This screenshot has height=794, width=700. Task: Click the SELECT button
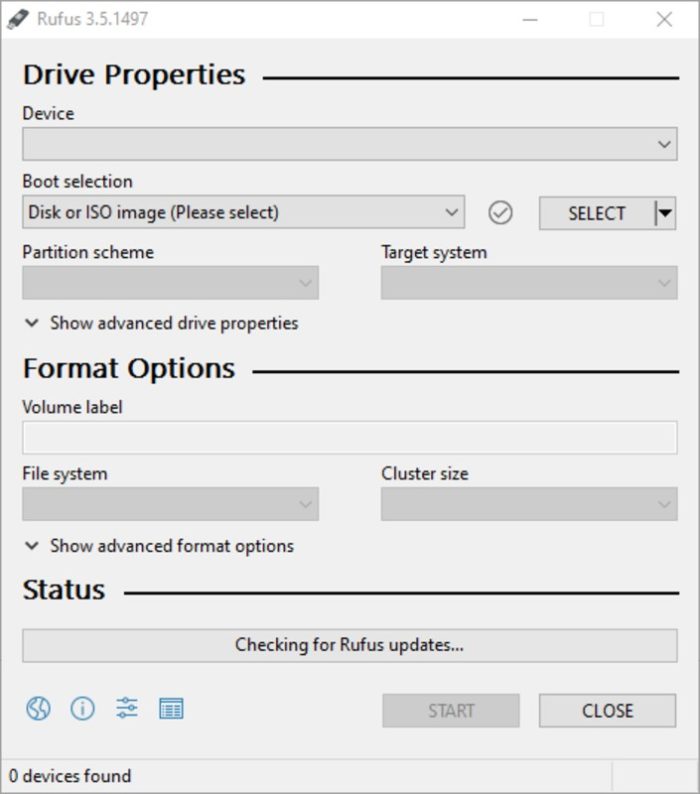click(x=596, y=213)
